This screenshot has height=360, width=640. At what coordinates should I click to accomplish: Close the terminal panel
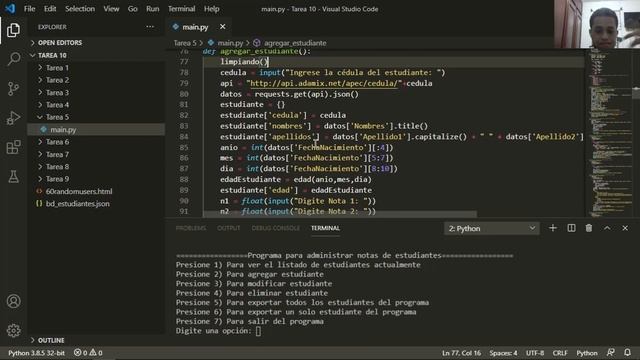pyautogui.click(x=625, y=228)
